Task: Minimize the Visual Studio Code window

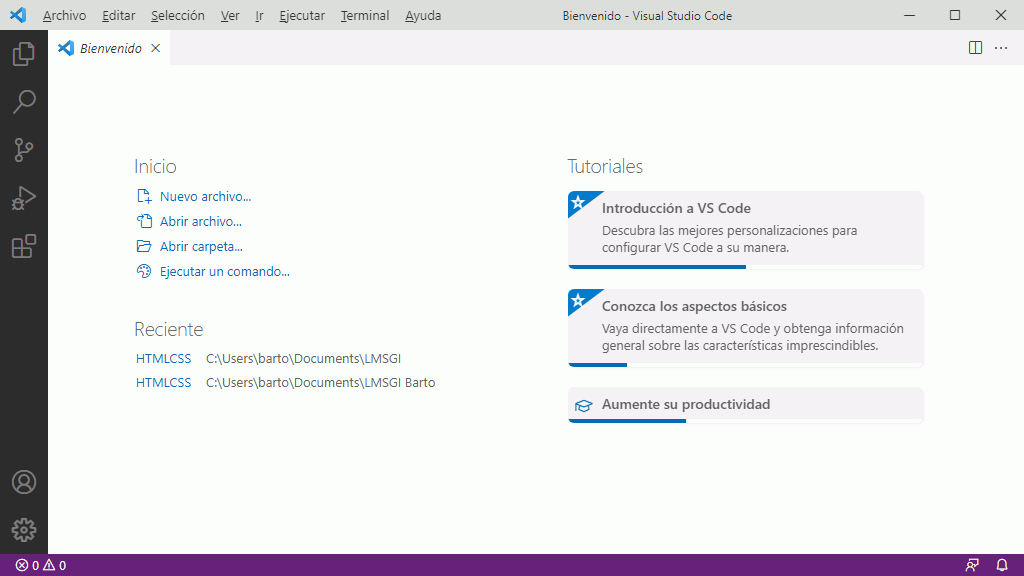Action: pyautogui.click(x=909, y=15)
